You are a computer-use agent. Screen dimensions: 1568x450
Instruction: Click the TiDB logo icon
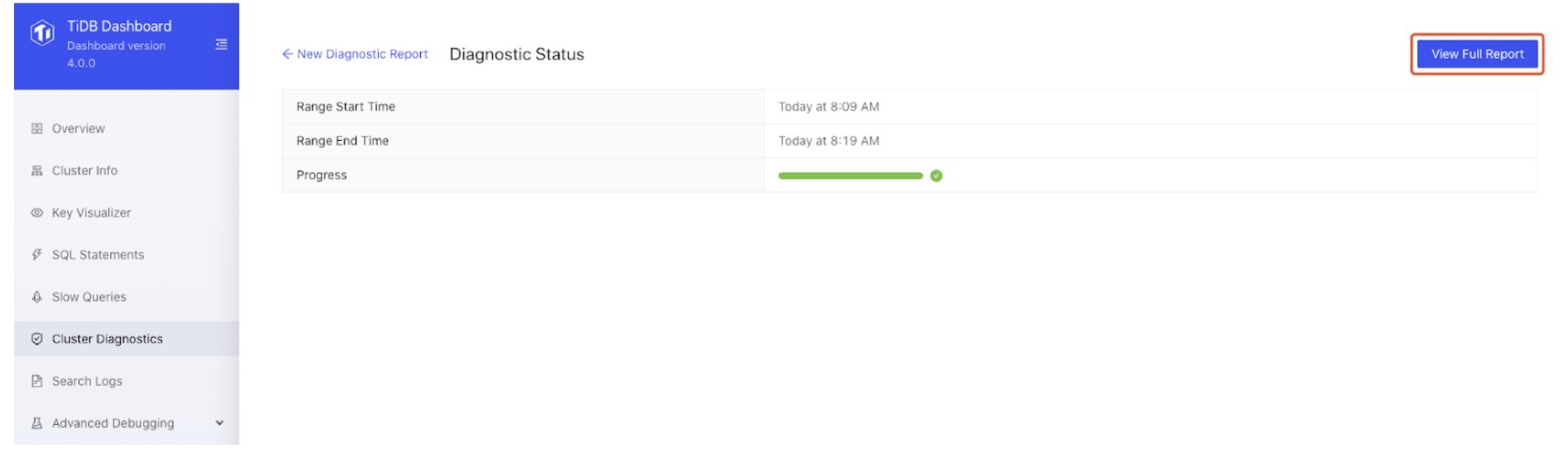[42, 33]
